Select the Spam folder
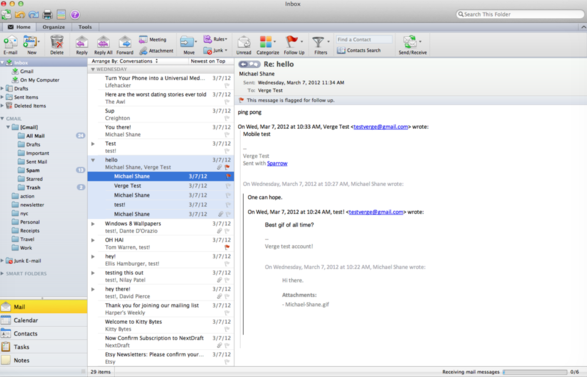The width and height of the screenshot is (587, 377). [33, 170]
